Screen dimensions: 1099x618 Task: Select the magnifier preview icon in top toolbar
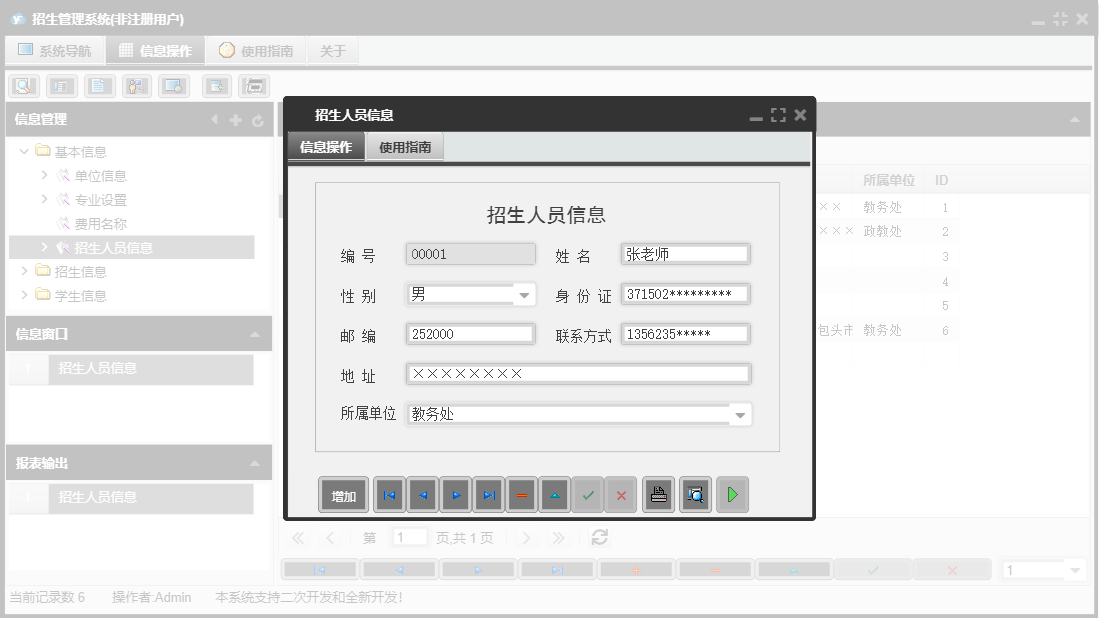click(x=22, y=86)
